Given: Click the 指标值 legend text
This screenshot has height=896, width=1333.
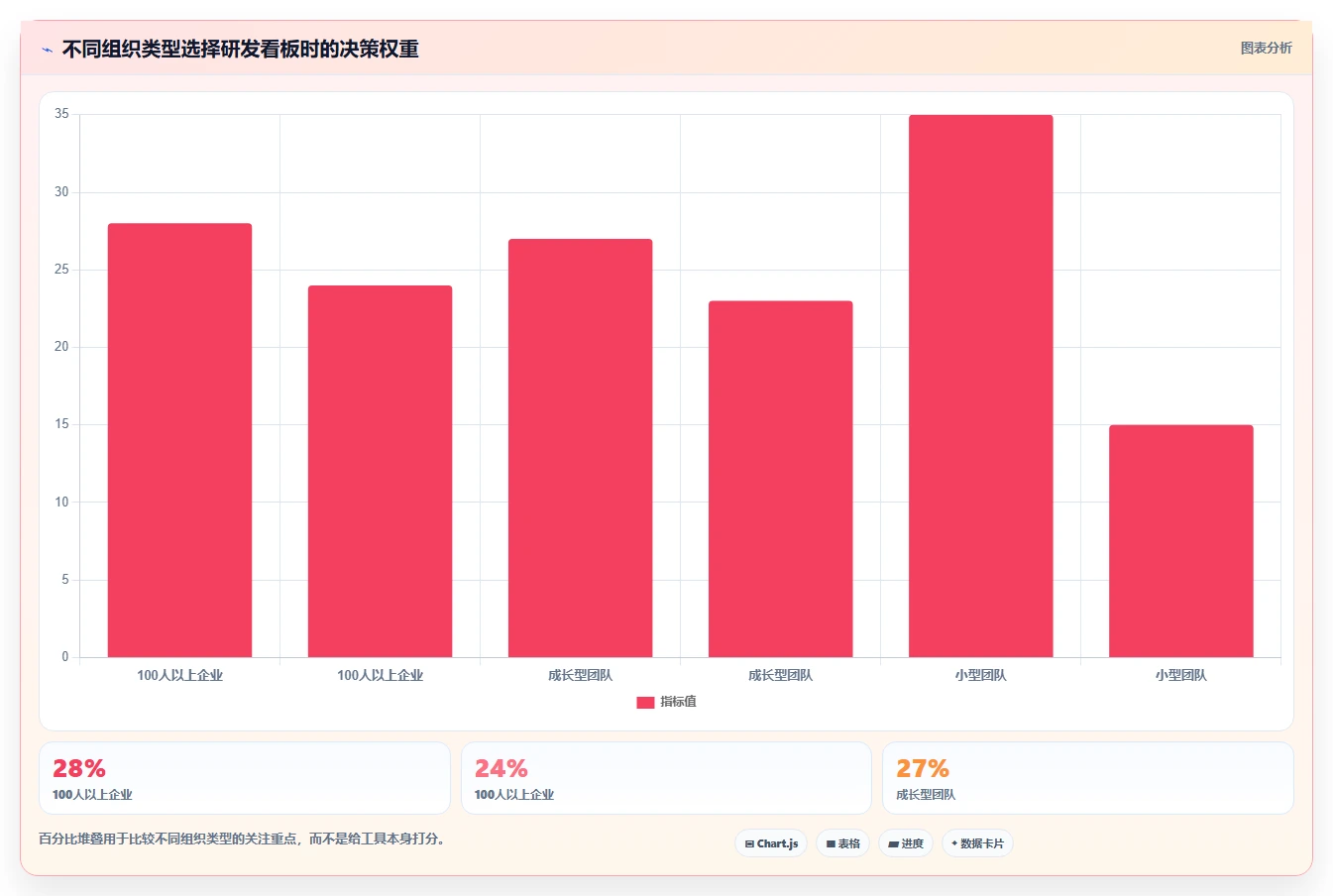Looking at the screenshot, I should pos(678,702).
